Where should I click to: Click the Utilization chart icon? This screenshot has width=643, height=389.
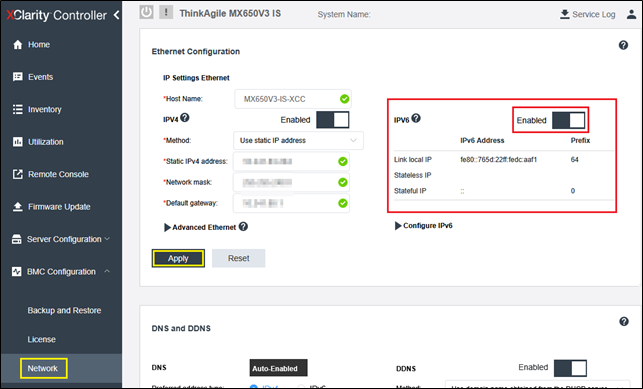18,142
